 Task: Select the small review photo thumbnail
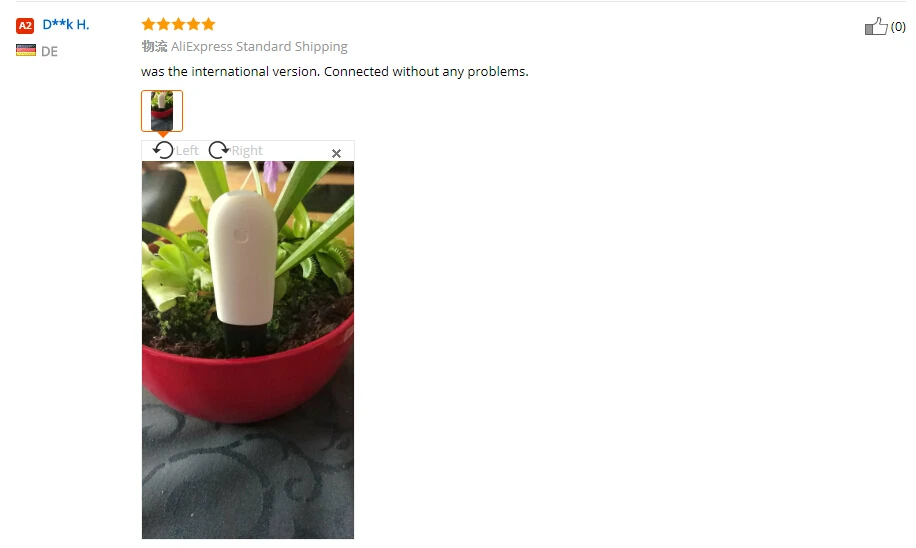tap(162, 111)
